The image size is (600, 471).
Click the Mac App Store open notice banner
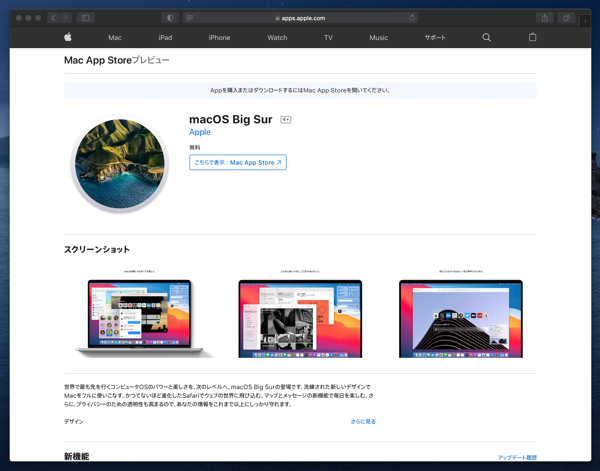[300, 90]
